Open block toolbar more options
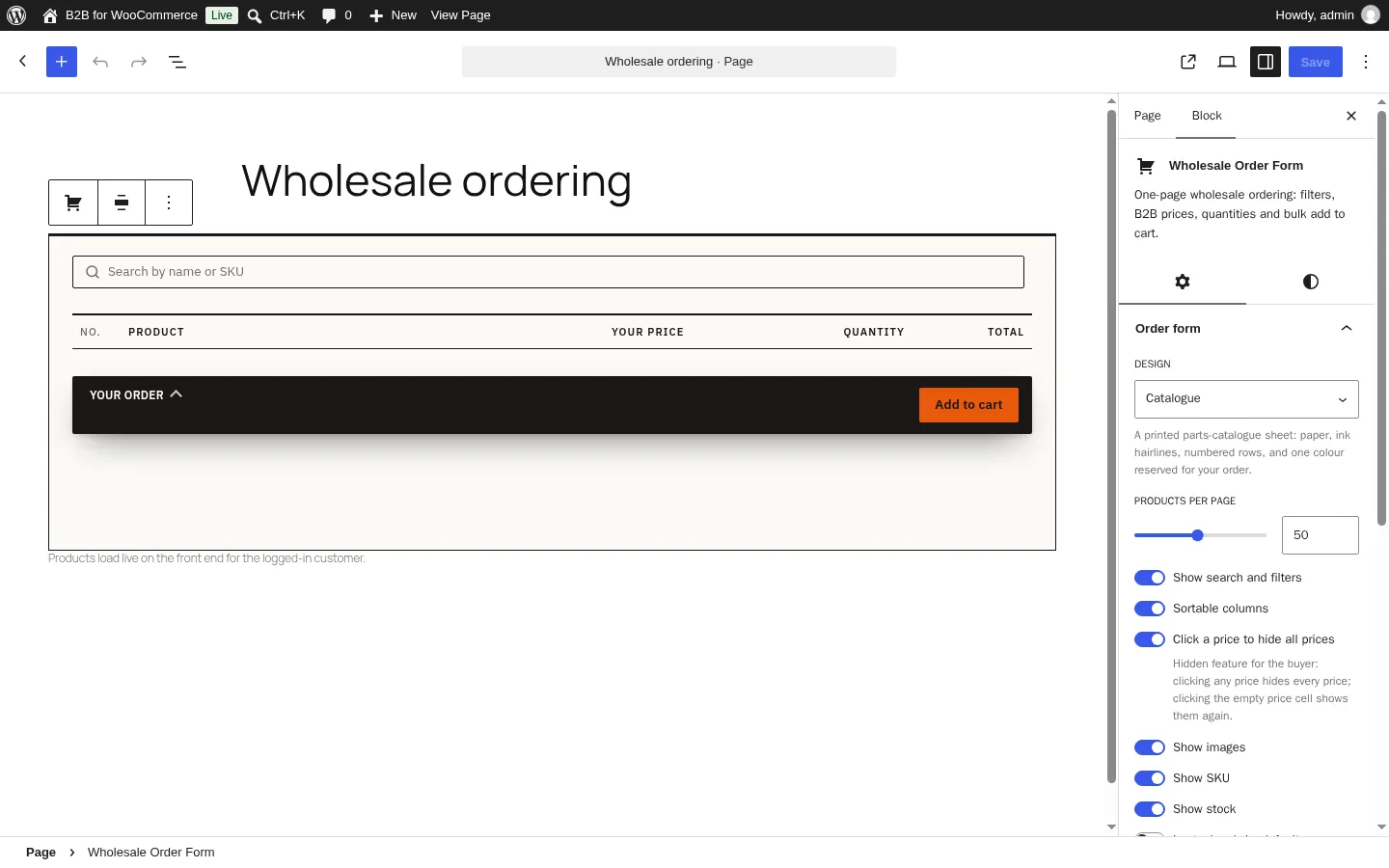 tap(169, 203)
